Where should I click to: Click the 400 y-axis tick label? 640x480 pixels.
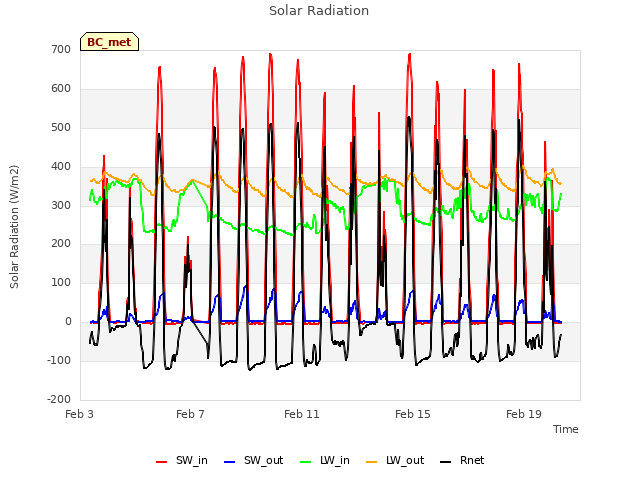click(x=61, y=167)
